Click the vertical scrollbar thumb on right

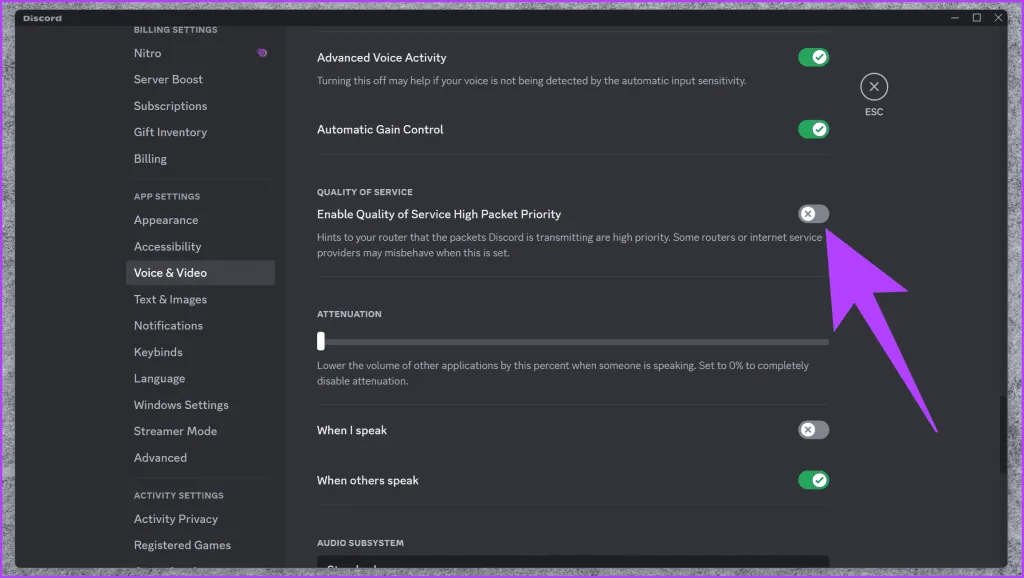pos(1002,435)
